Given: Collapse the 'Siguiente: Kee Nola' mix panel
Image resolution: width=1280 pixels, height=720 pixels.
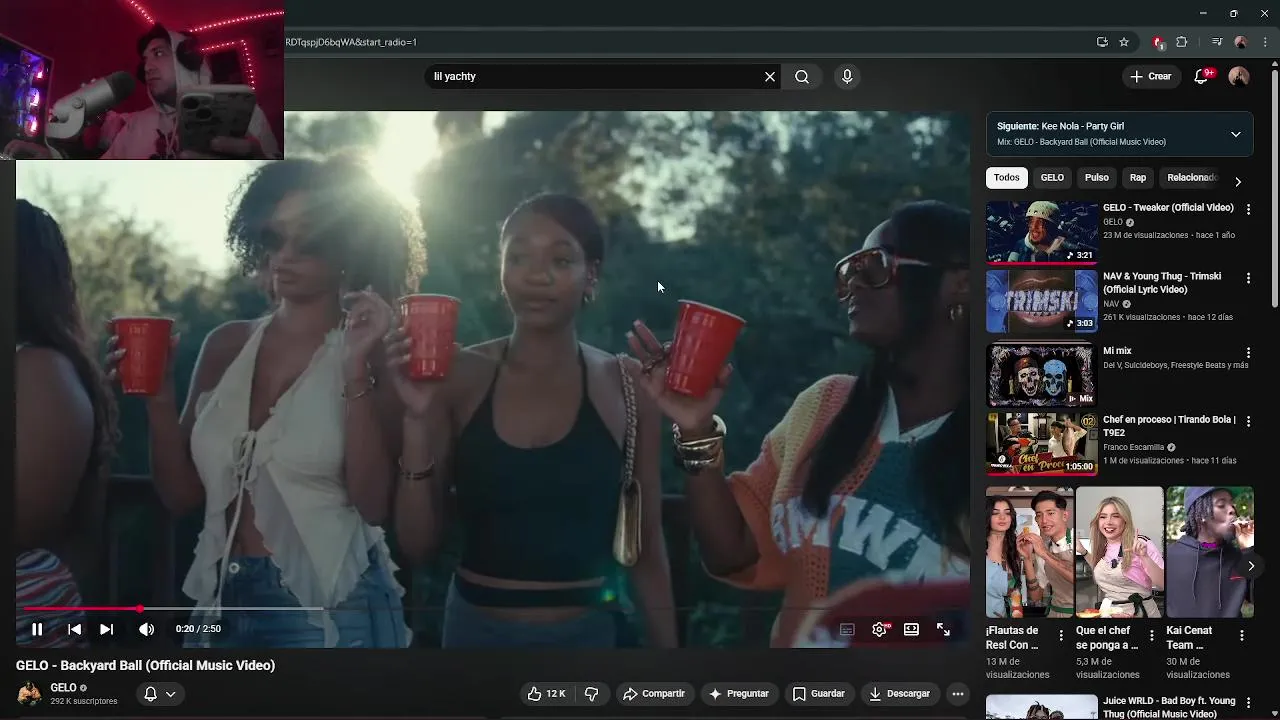Looking at the screenshot, I should [1236, 134].
